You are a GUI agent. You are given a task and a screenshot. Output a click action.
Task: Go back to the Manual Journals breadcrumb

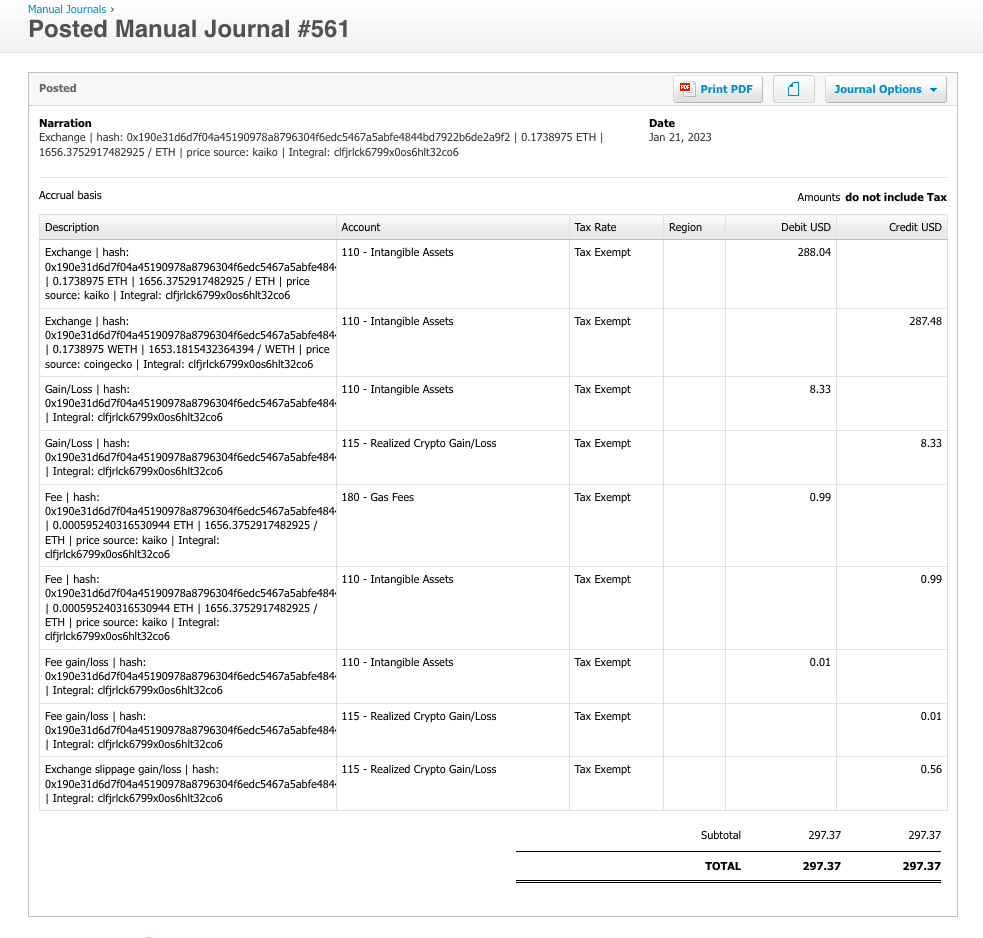point(66,9)
